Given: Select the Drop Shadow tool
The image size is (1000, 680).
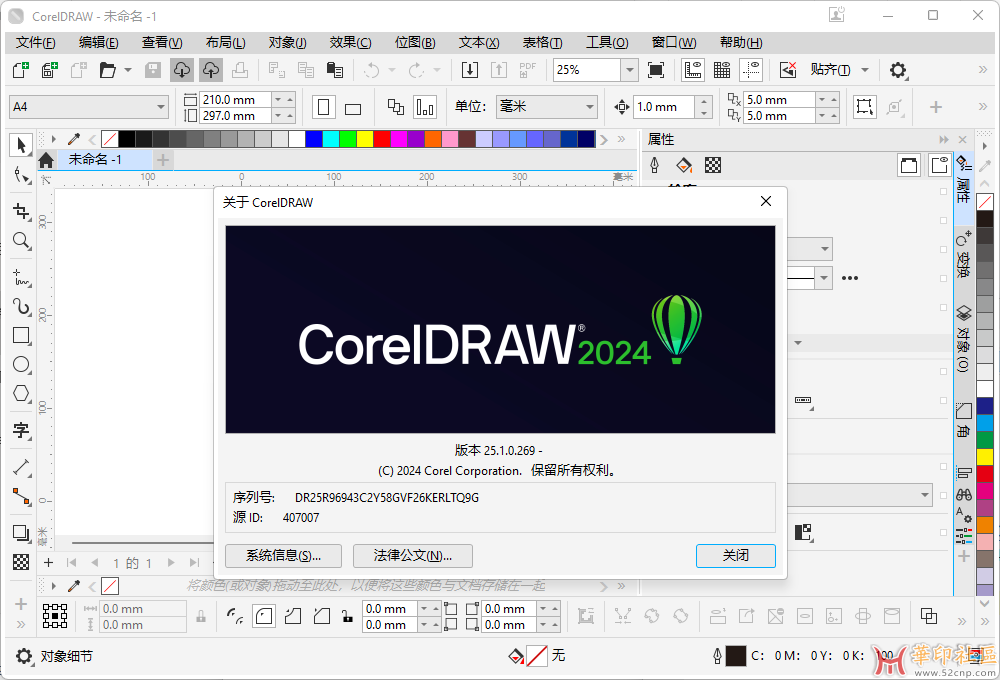Looking at the screenshot, I should click(x=21, y=533).
